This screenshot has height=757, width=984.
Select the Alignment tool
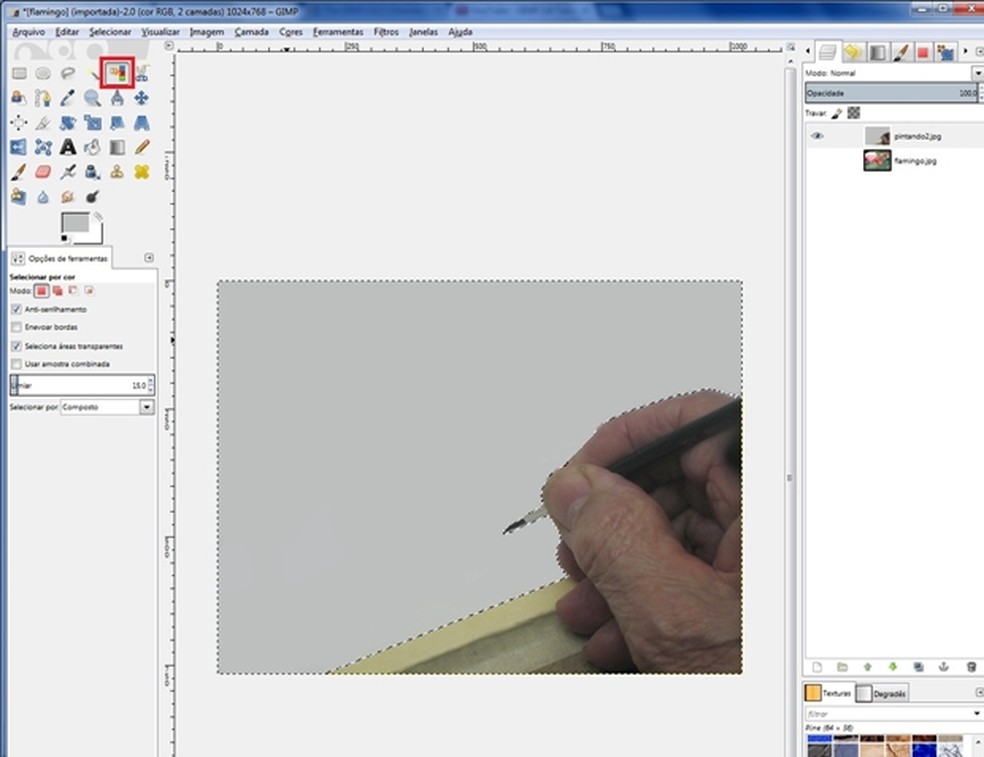coord(19,122)
